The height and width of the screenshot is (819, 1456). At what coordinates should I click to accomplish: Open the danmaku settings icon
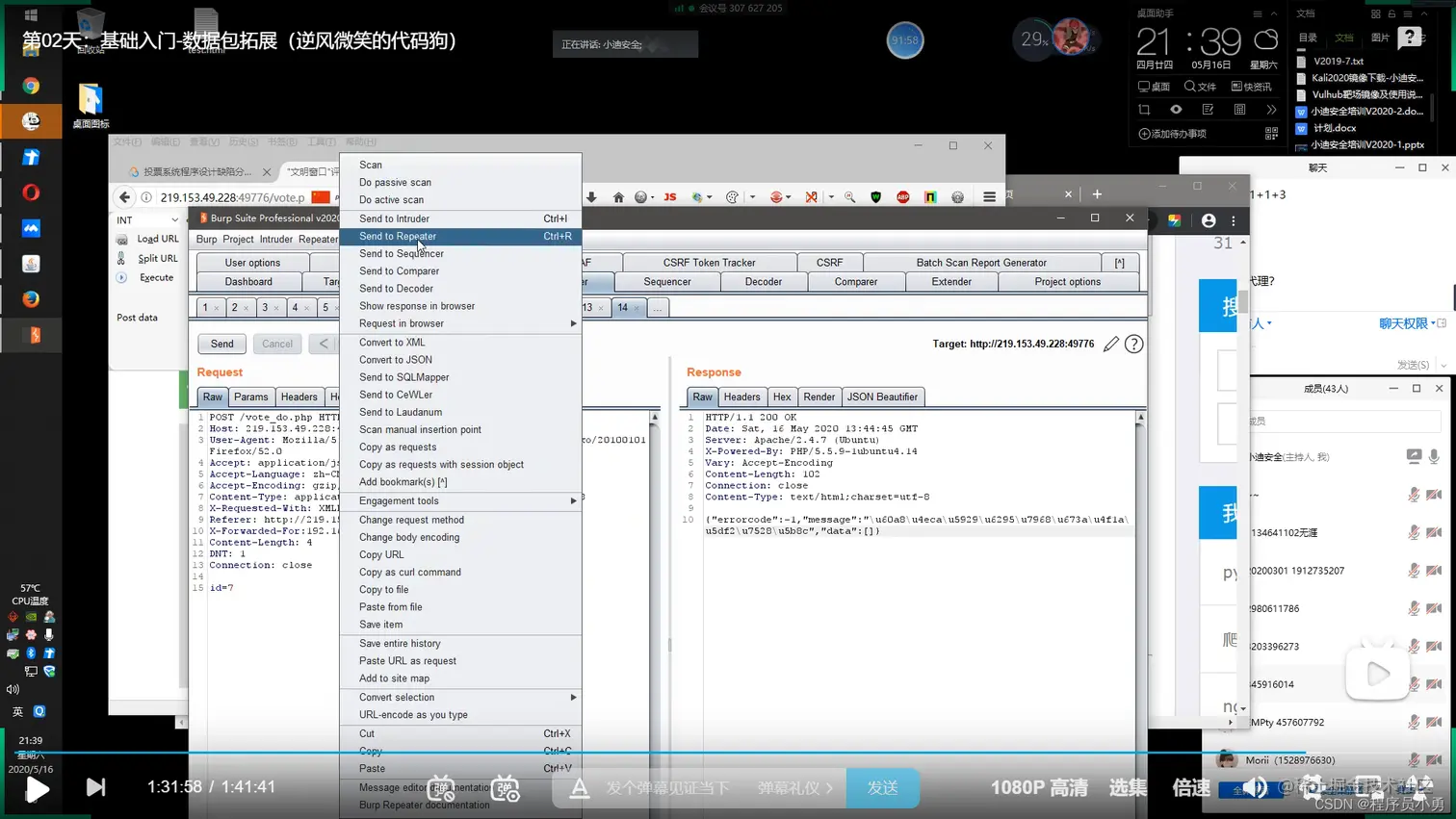pyautogui.click(x=506, y=788)
